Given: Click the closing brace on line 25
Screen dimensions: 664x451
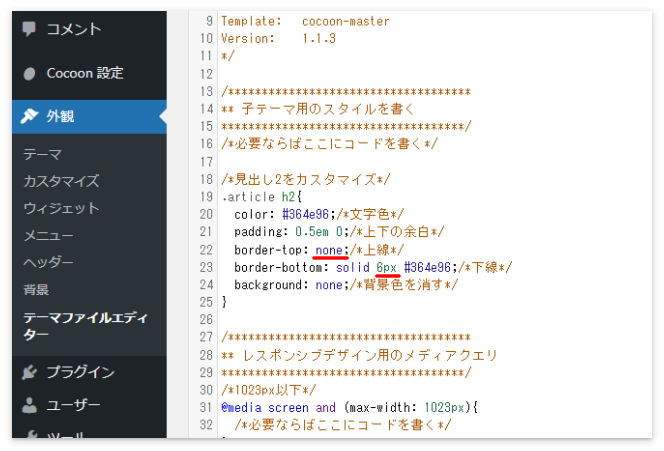Looking at the screenshot, I should (224, 302).
